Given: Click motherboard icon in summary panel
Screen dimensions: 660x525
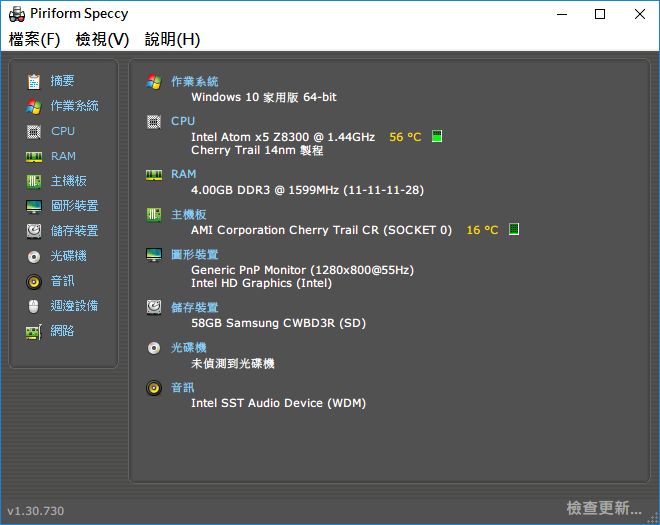Looking at the screenshot, I should tap(154, 215).
